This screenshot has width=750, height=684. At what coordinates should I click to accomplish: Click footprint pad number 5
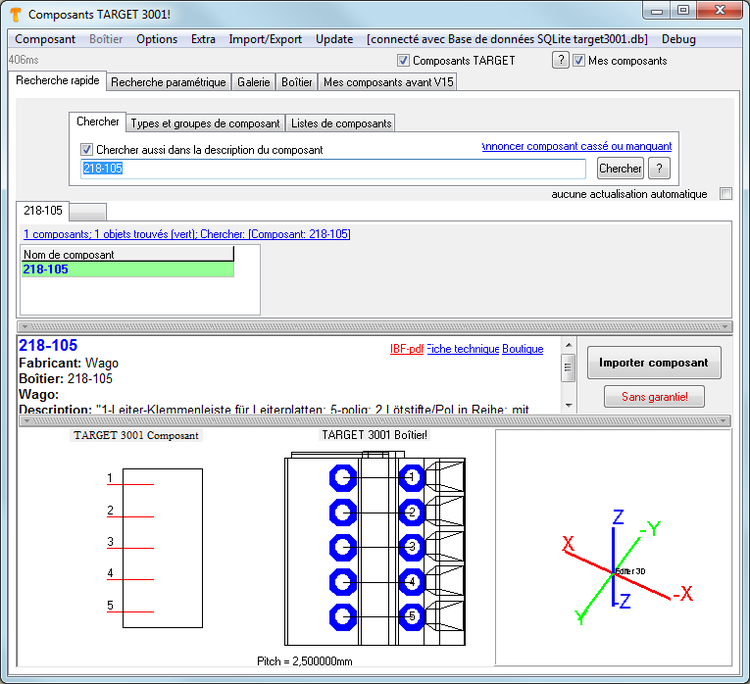point(412,617)
